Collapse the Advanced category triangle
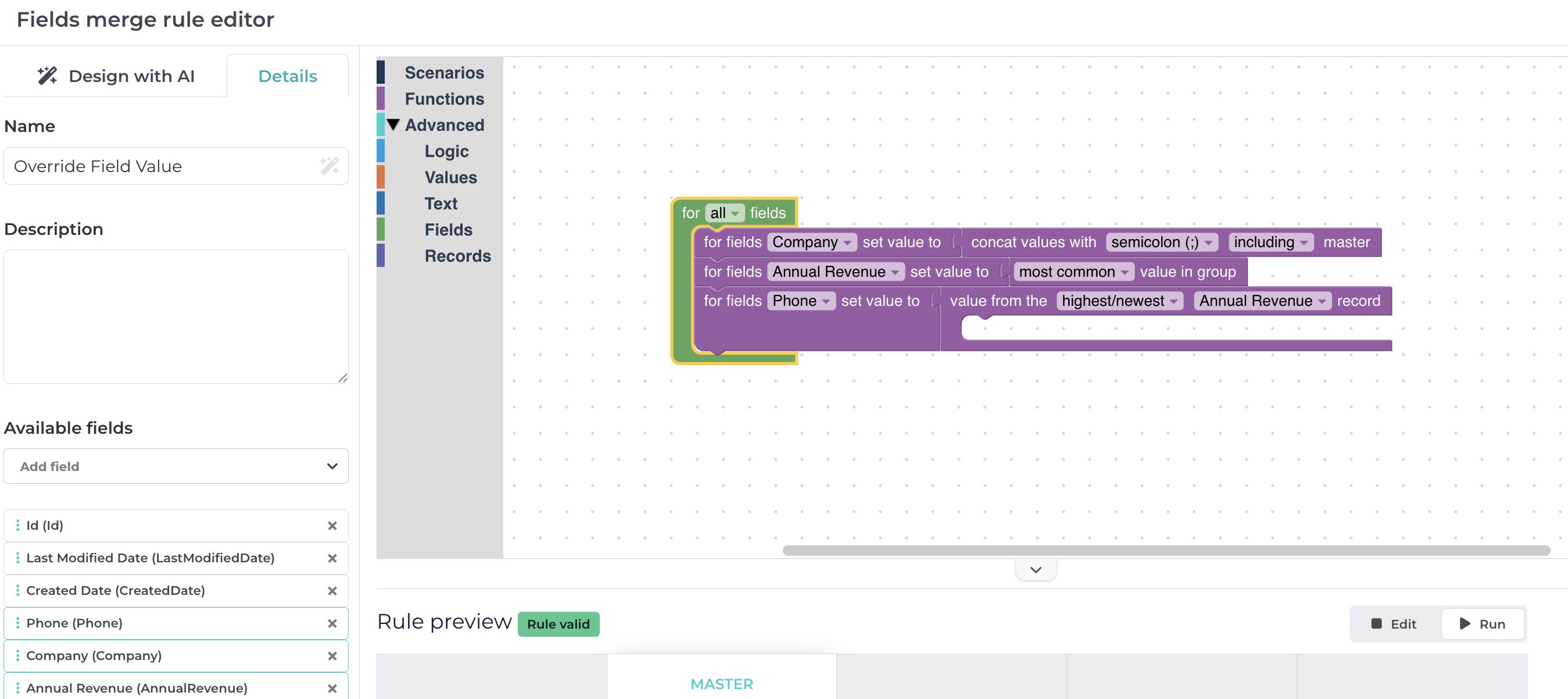This screenshot has width=1568, height=699. point(393,125)
